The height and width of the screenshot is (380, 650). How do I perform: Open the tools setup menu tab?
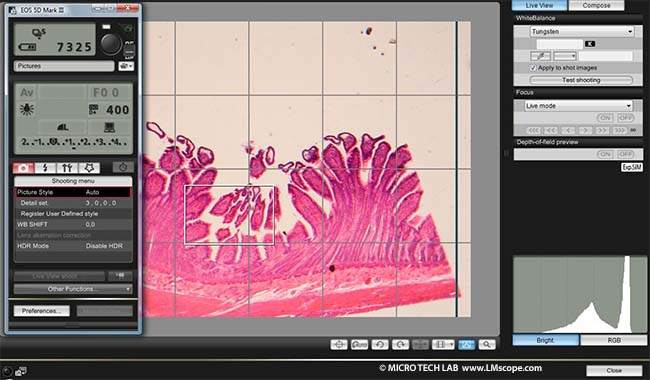point(67,167)
